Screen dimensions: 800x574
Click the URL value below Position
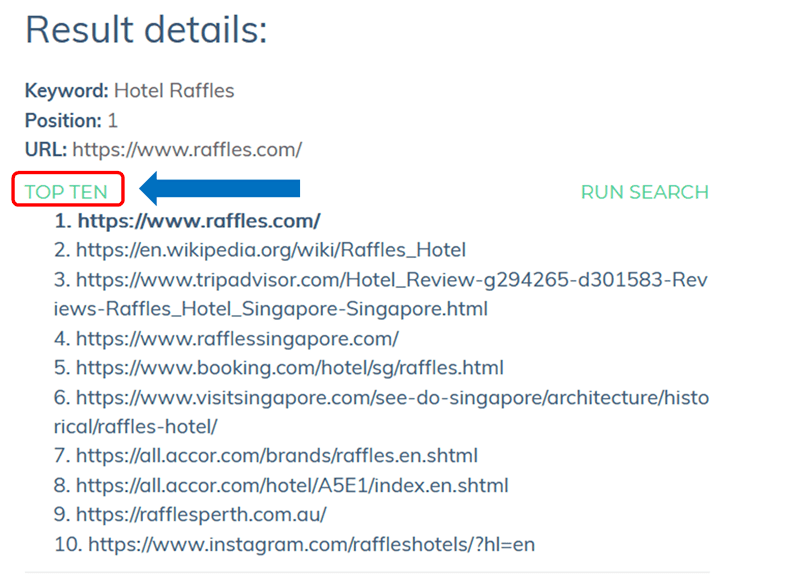tap(187, 150)
